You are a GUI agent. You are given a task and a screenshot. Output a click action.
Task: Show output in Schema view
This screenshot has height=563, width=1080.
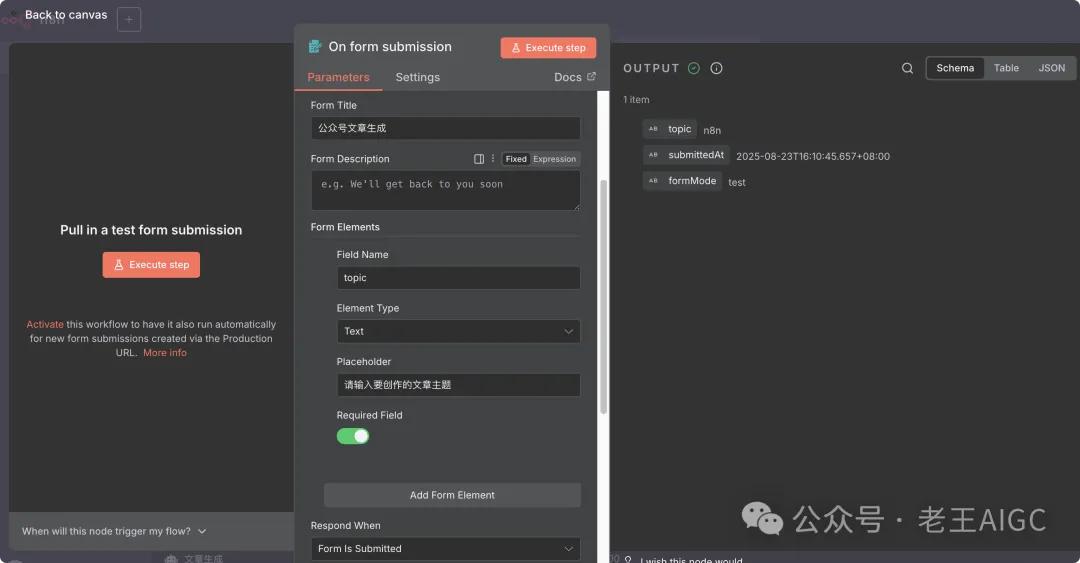point(955,68)
